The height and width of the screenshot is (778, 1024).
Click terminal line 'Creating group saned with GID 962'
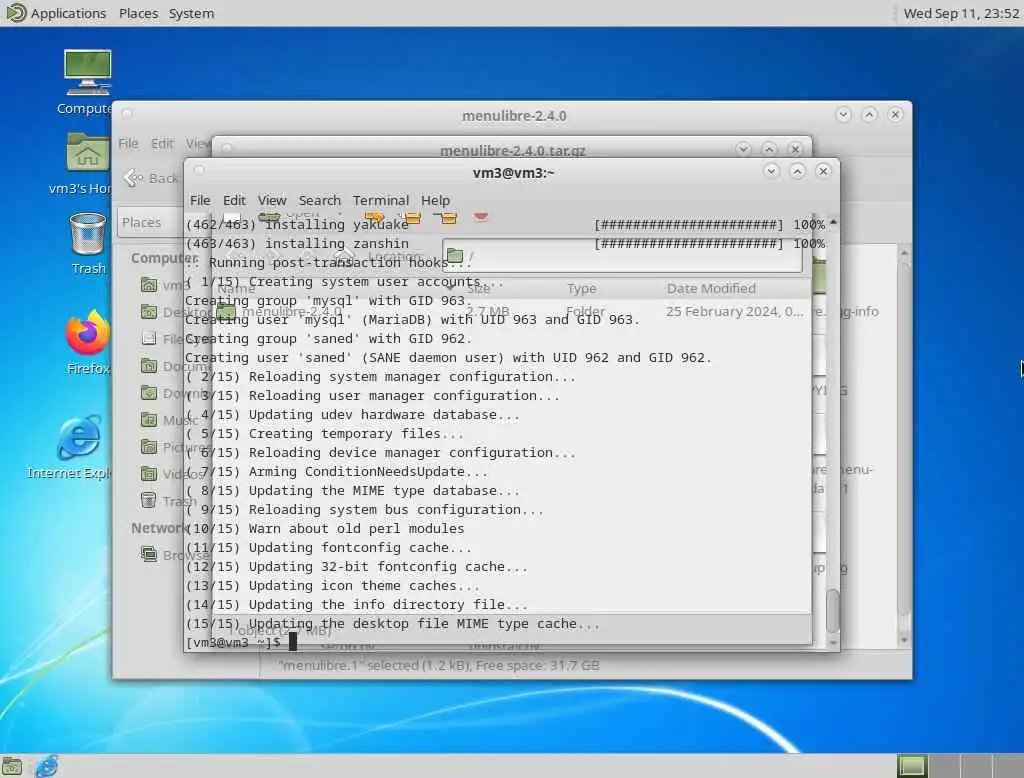[328, 338]
